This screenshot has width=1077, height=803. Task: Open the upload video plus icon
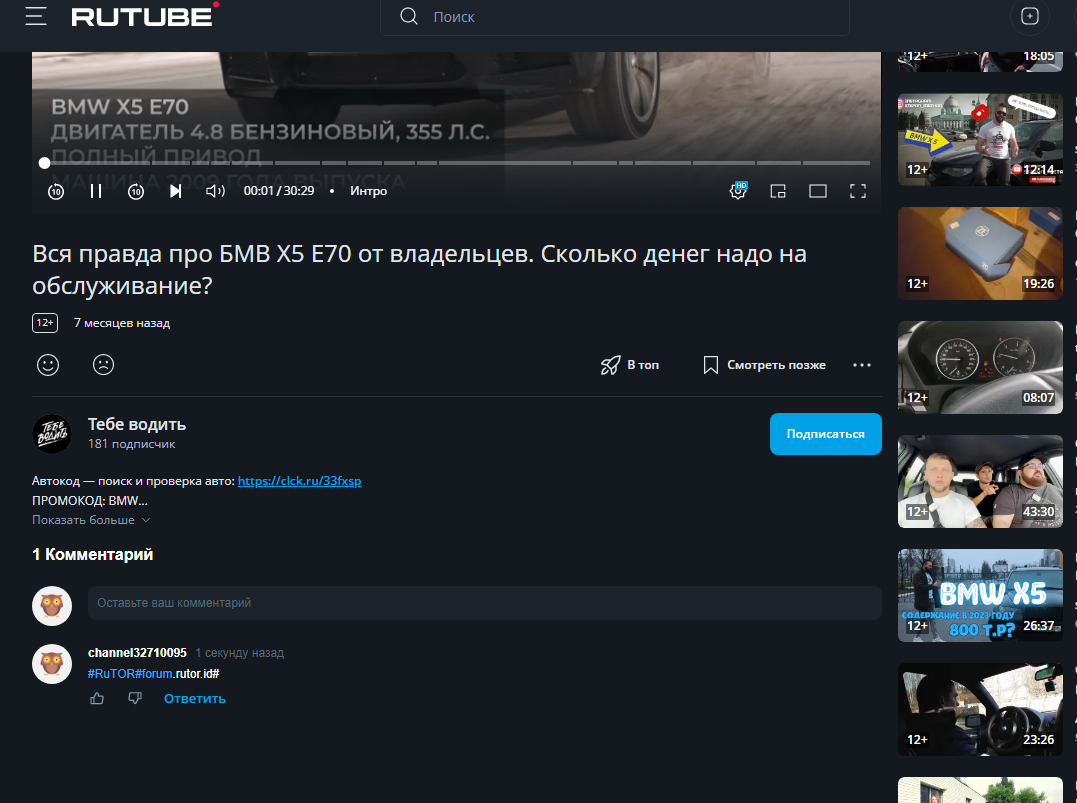pyautogui.click(x=1030, y=16)
